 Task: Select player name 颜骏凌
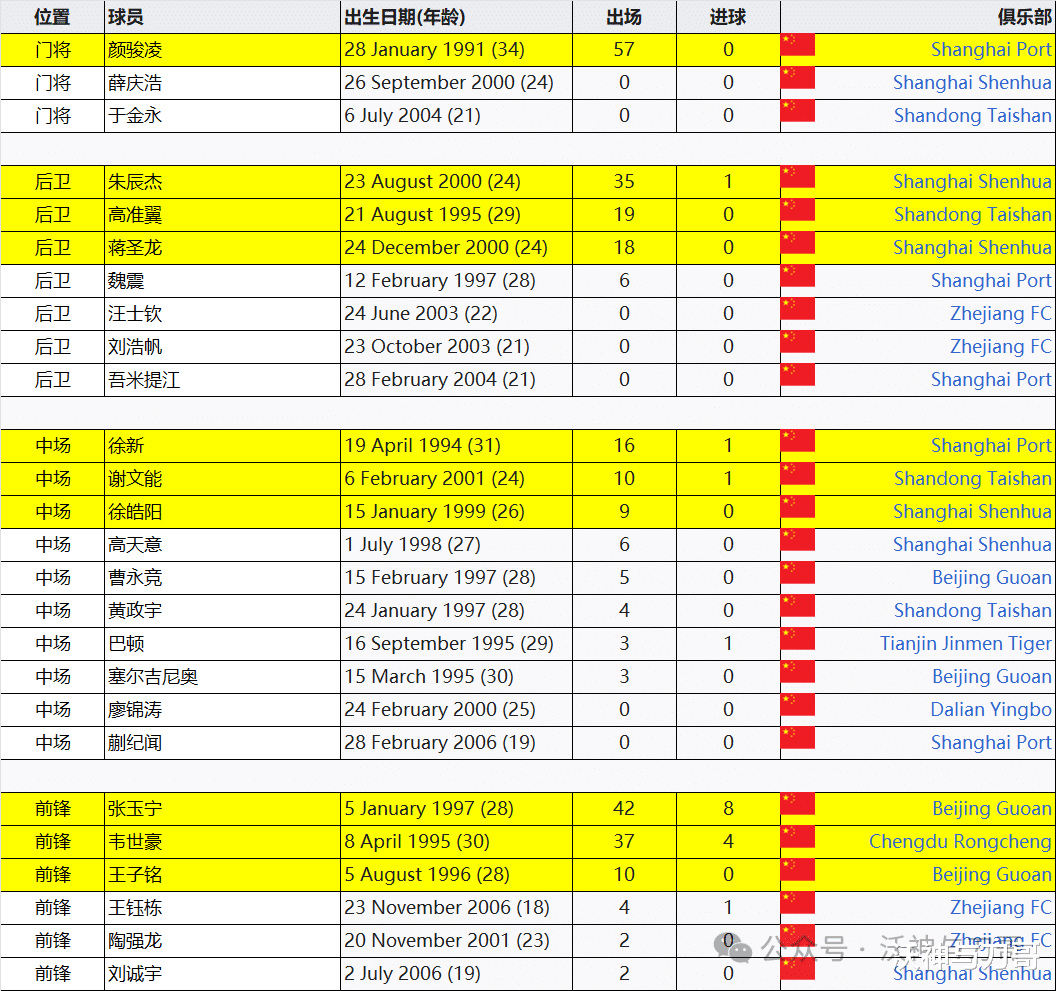(135, 50)
